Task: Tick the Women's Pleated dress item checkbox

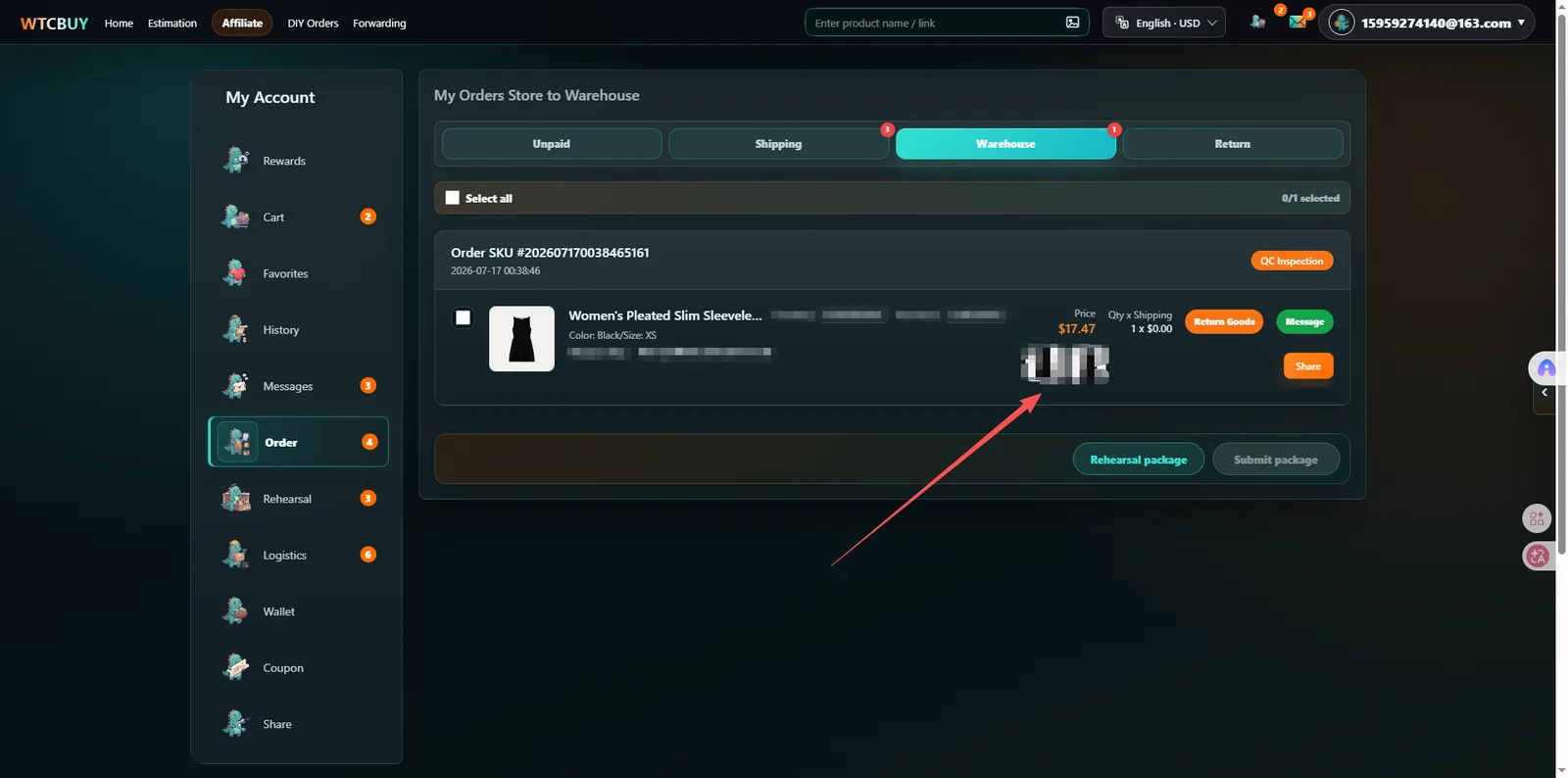Action: [464, 317]
